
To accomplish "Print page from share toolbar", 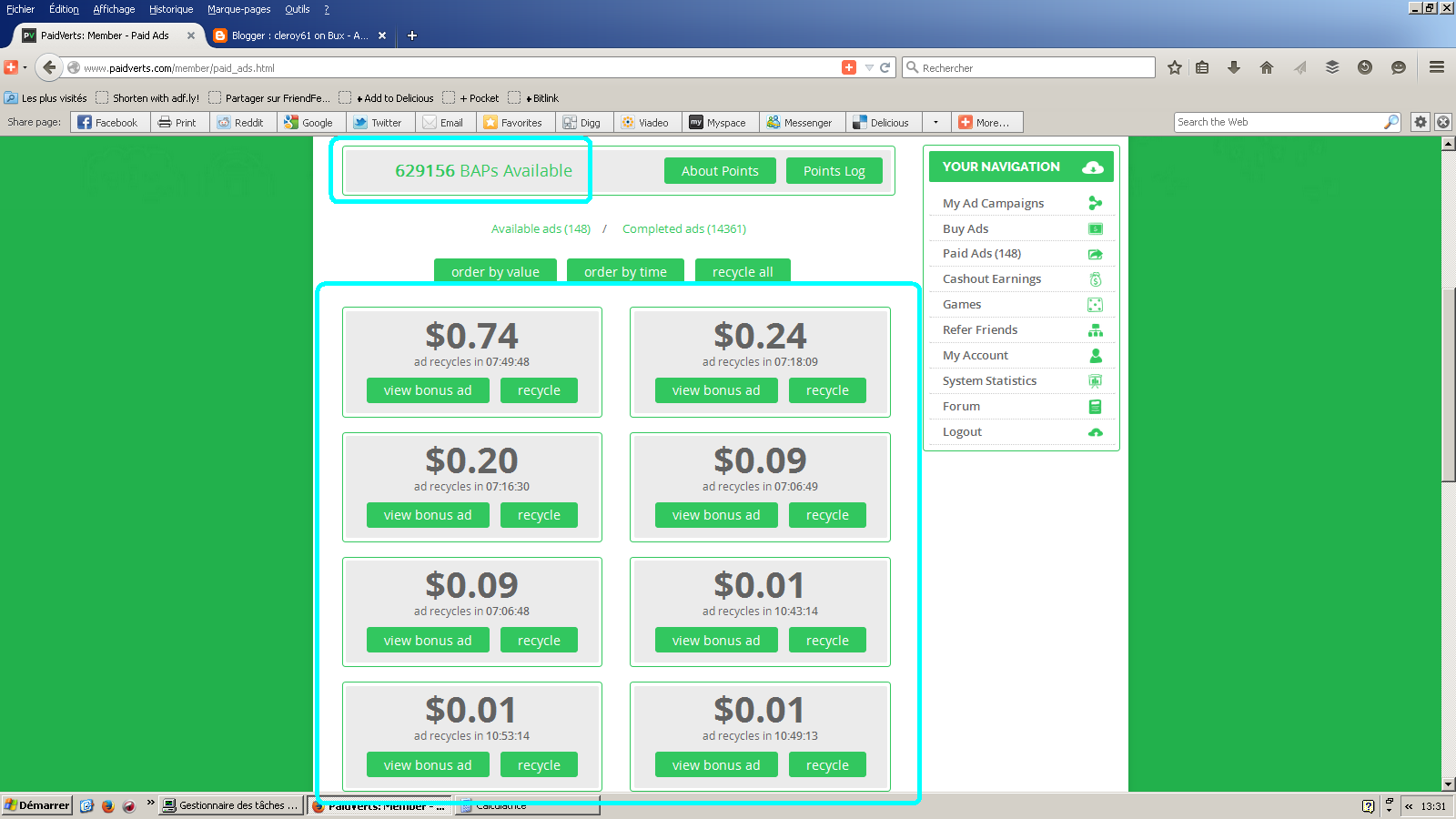I will 178,122.
